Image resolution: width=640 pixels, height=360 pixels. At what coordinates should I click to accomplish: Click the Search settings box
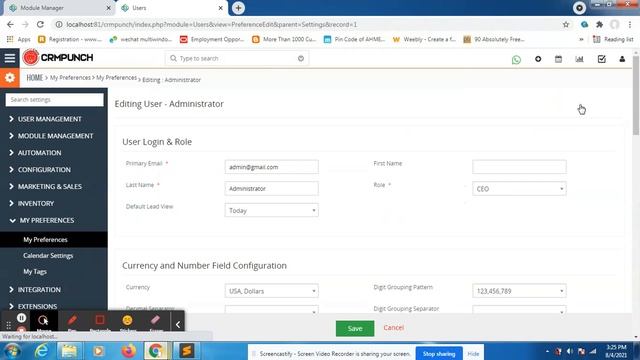coord(54,100)
